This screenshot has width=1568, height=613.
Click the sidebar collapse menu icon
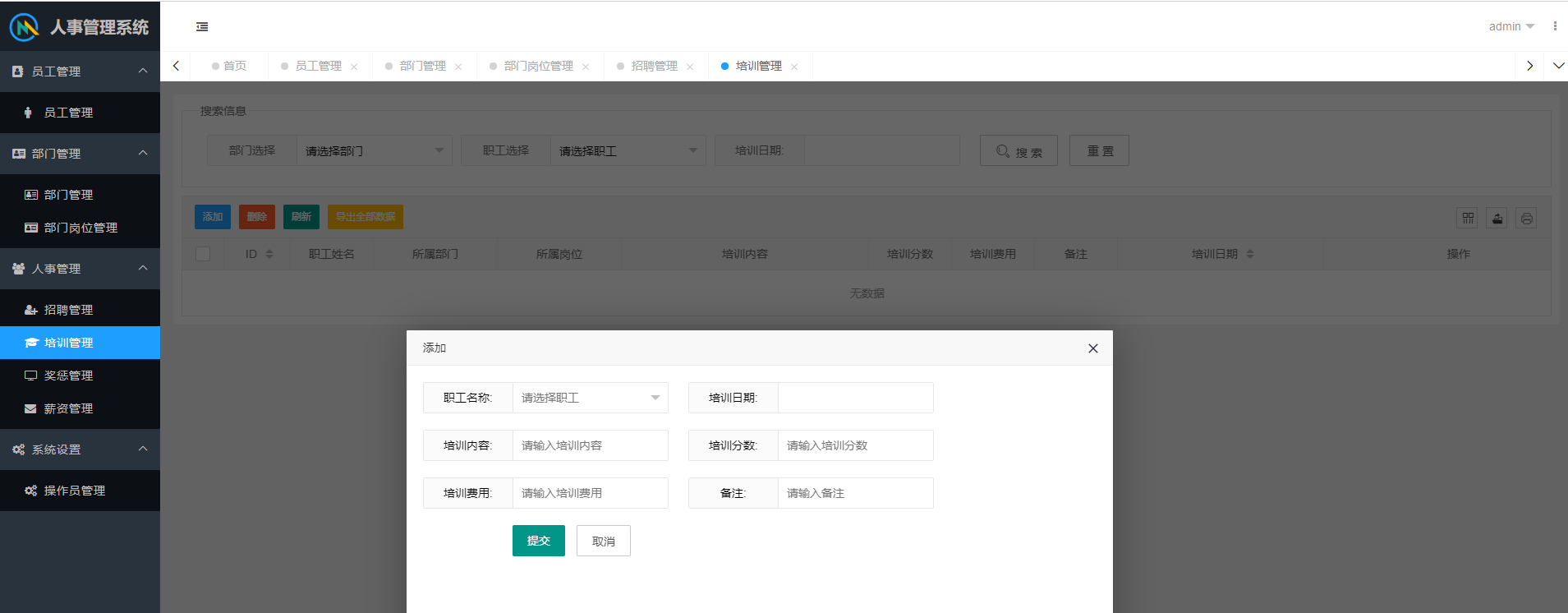pyautogui.click(x=202, y=27)
